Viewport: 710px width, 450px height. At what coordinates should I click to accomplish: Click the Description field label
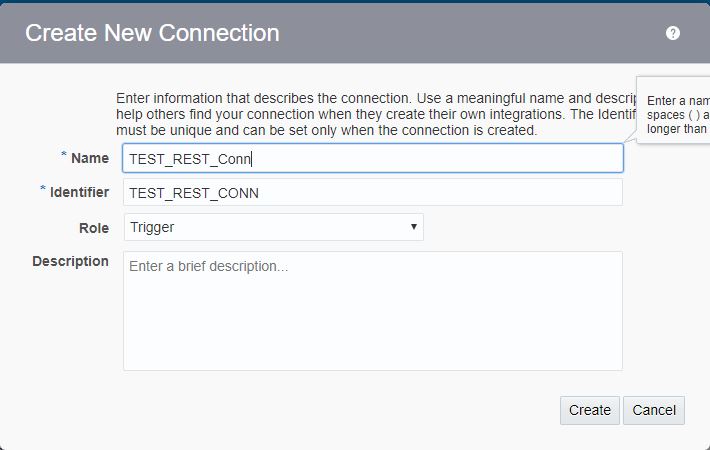pos(70,261)
